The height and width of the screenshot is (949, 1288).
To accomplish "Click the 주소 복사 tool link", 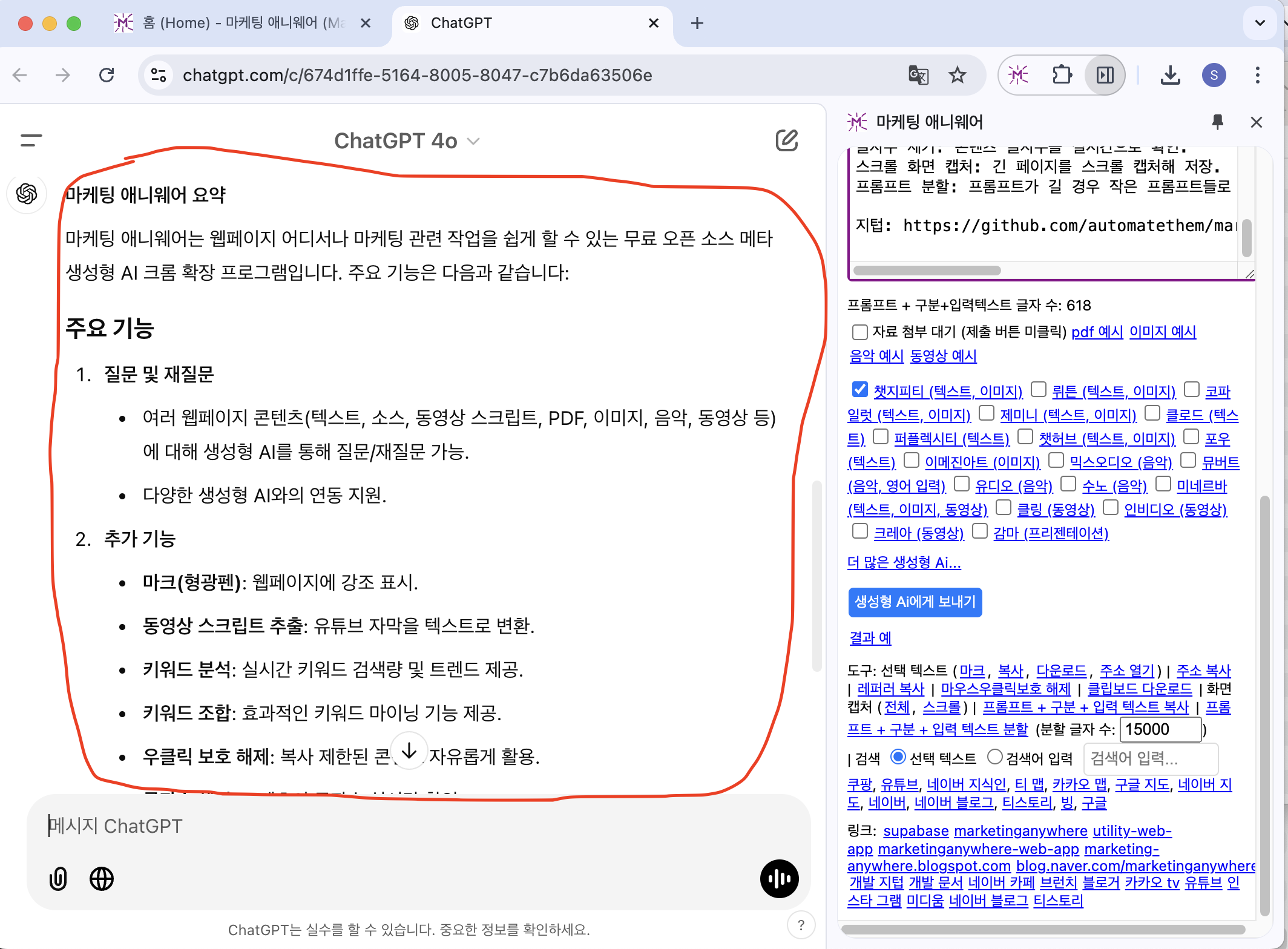I will tap(1204, 671).
